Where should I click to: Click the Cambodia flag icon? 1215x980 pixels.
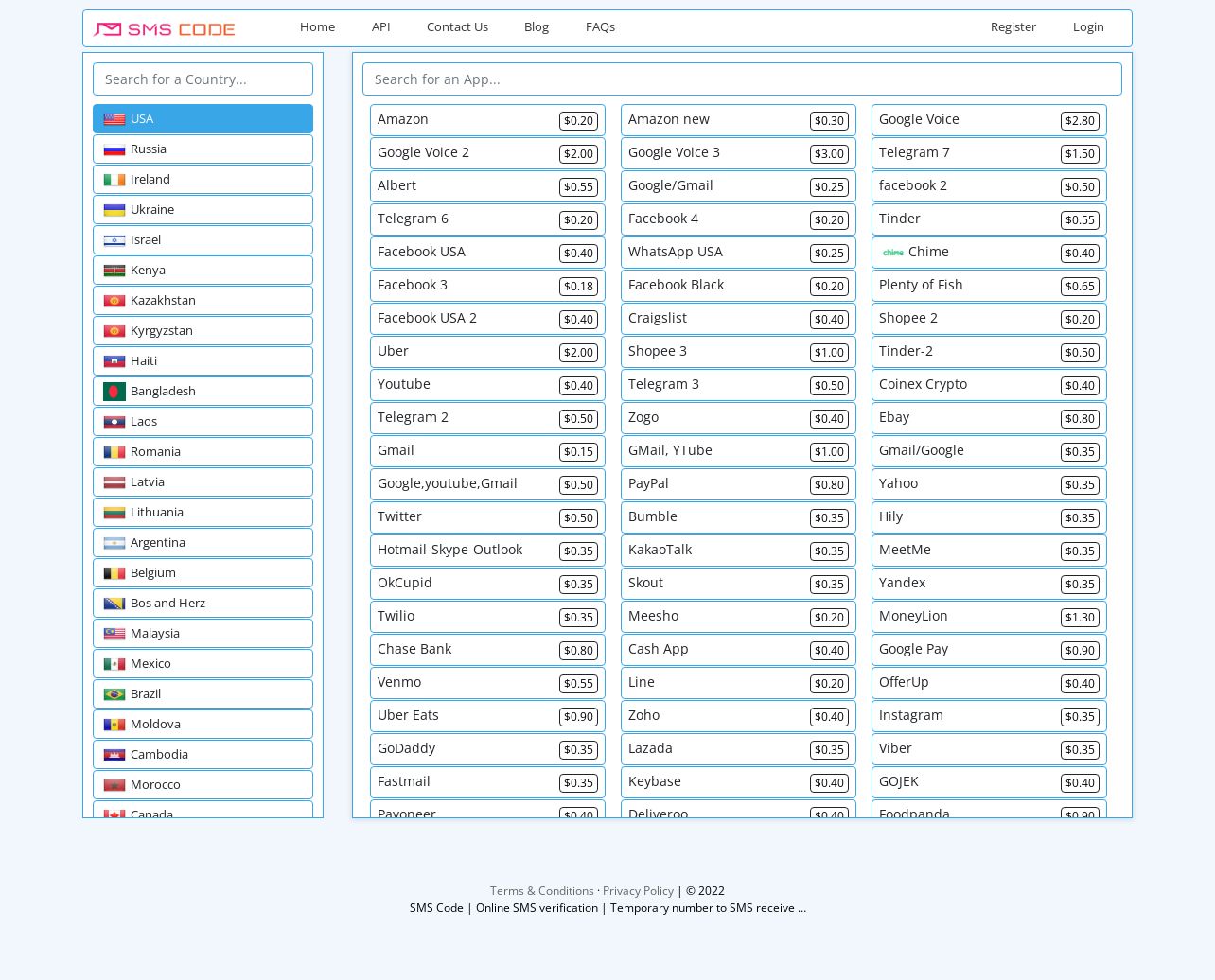[114, 755]
